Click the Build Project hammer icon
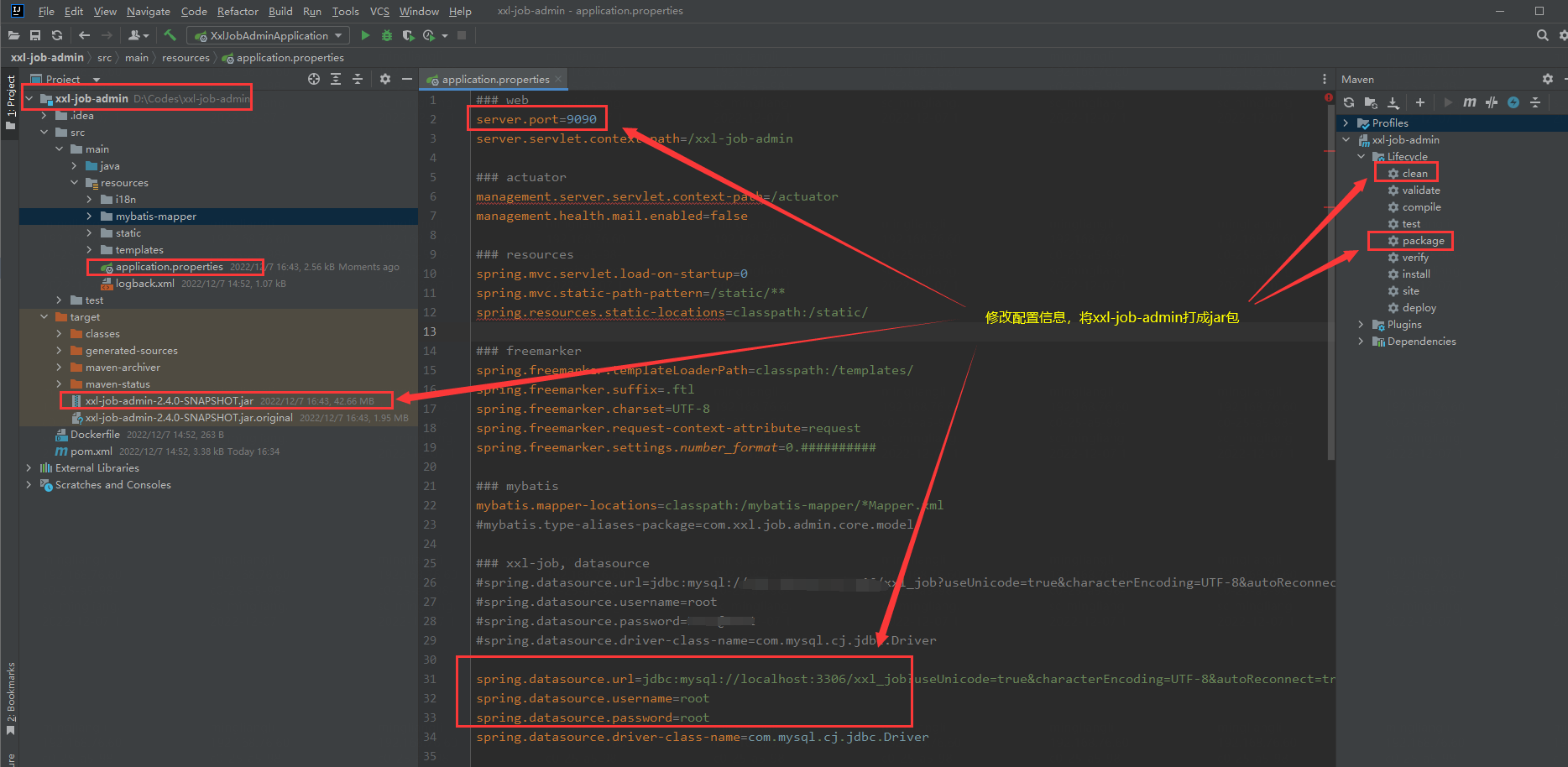The image size is (1568, 767). (170, 35)
